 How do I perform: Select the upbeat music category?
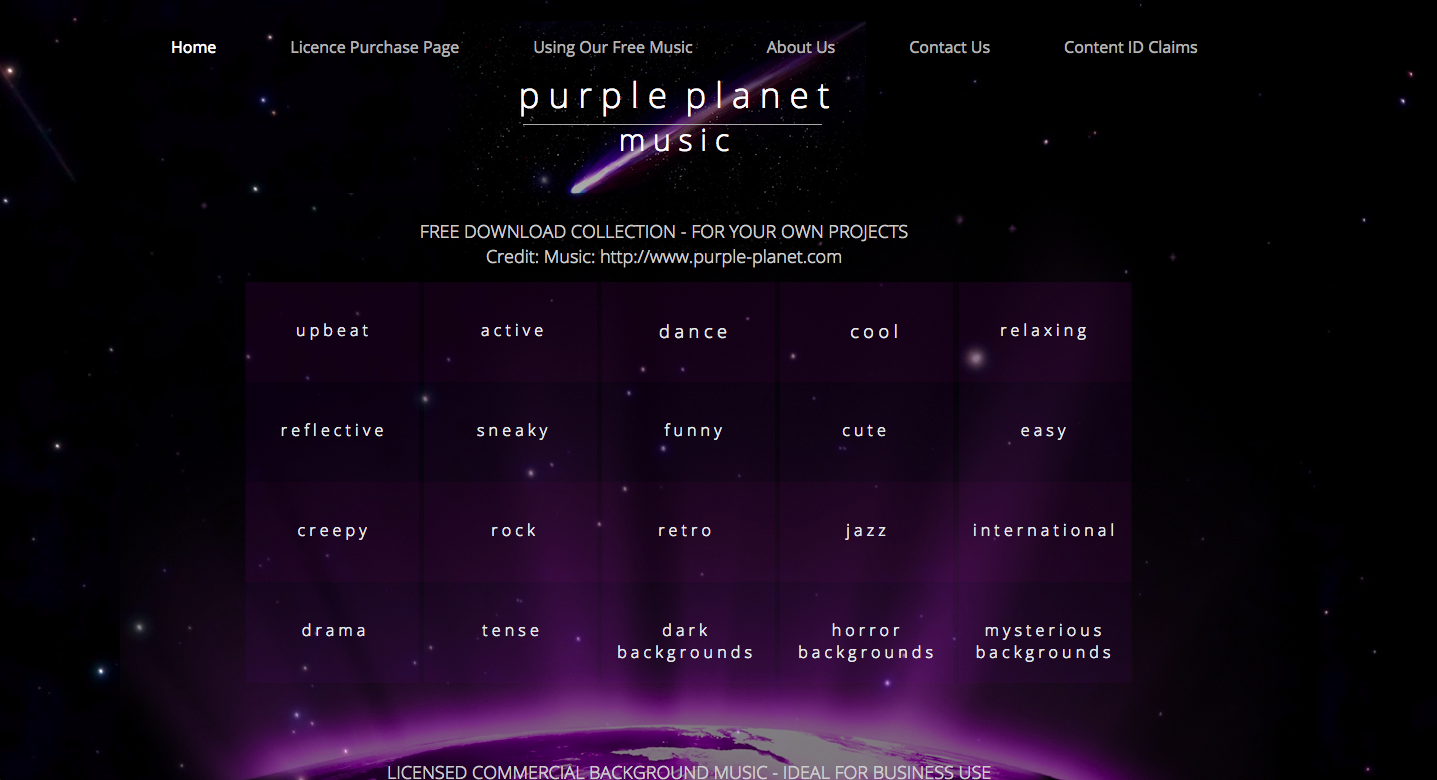point(333,331)
